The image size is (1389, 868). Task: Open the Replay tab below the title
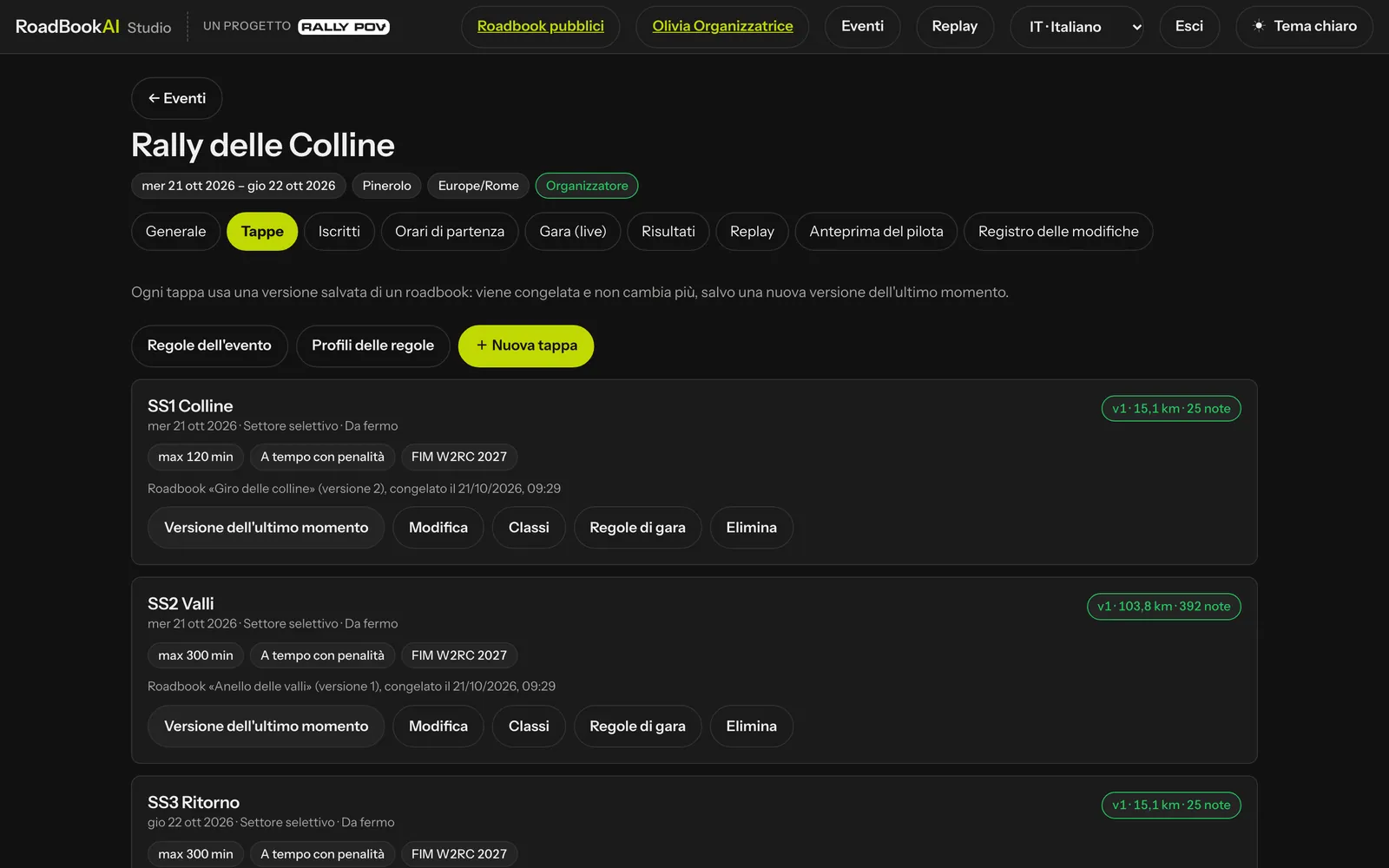coord(752,232)
